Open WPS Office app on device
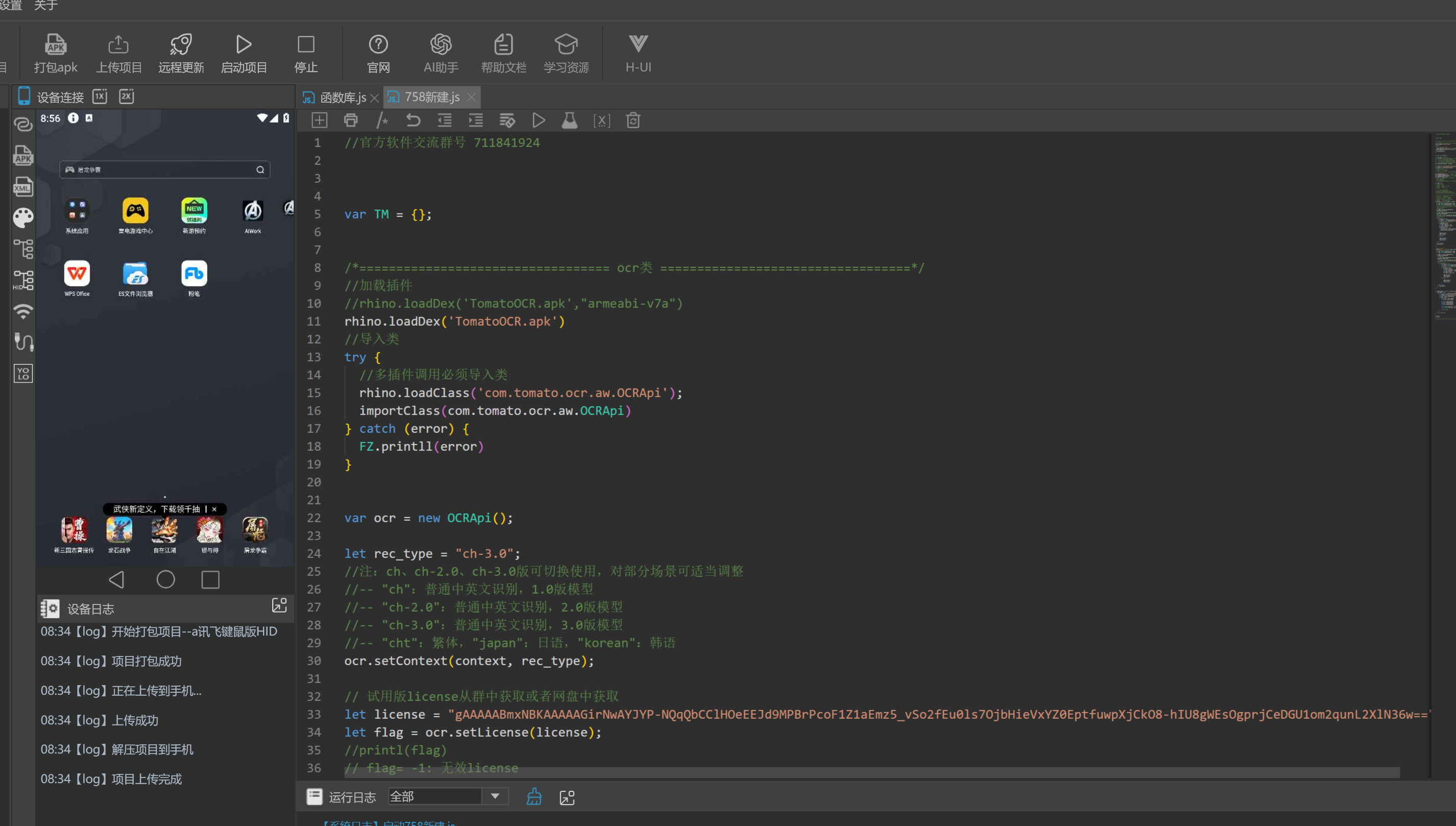This screenshot has height=826, width=1456. click(77, 278)
